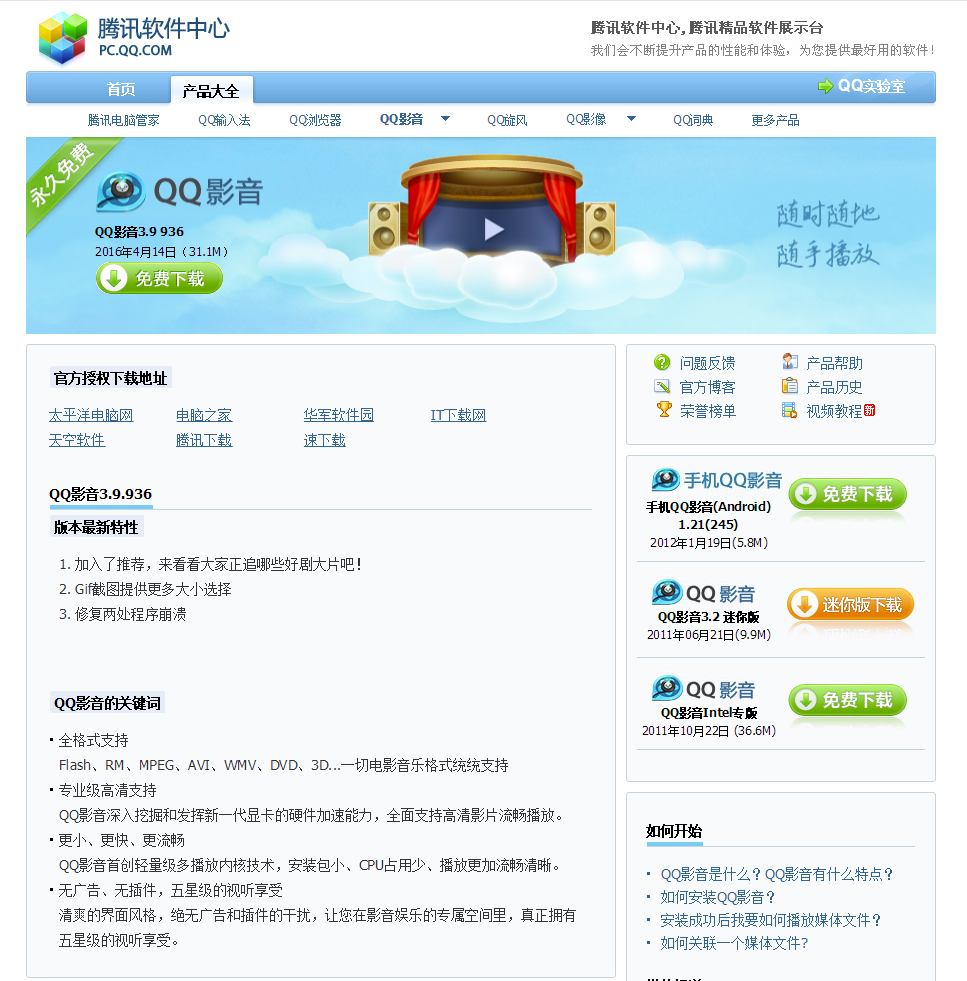Click the QQ影音 迷你版 product icon
This screenshot has height=981, width=967.
pos(667,592)
